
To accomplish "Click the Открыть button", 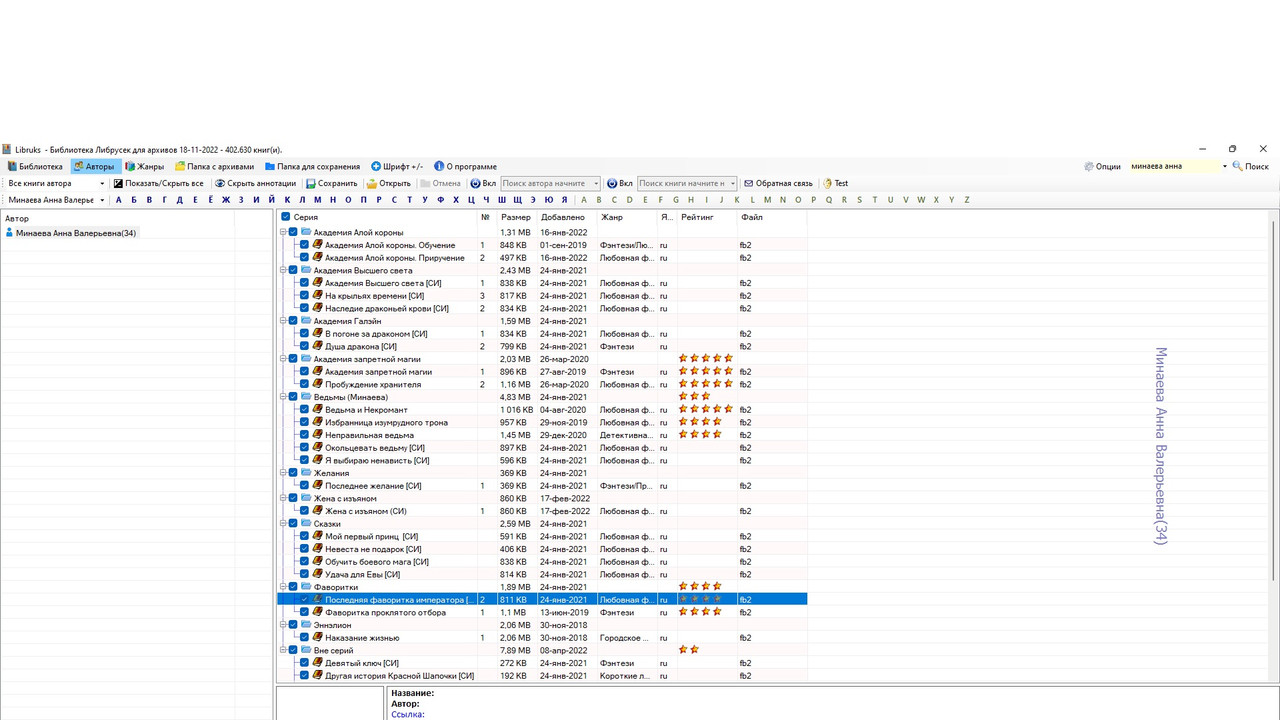I will (389, 184).
